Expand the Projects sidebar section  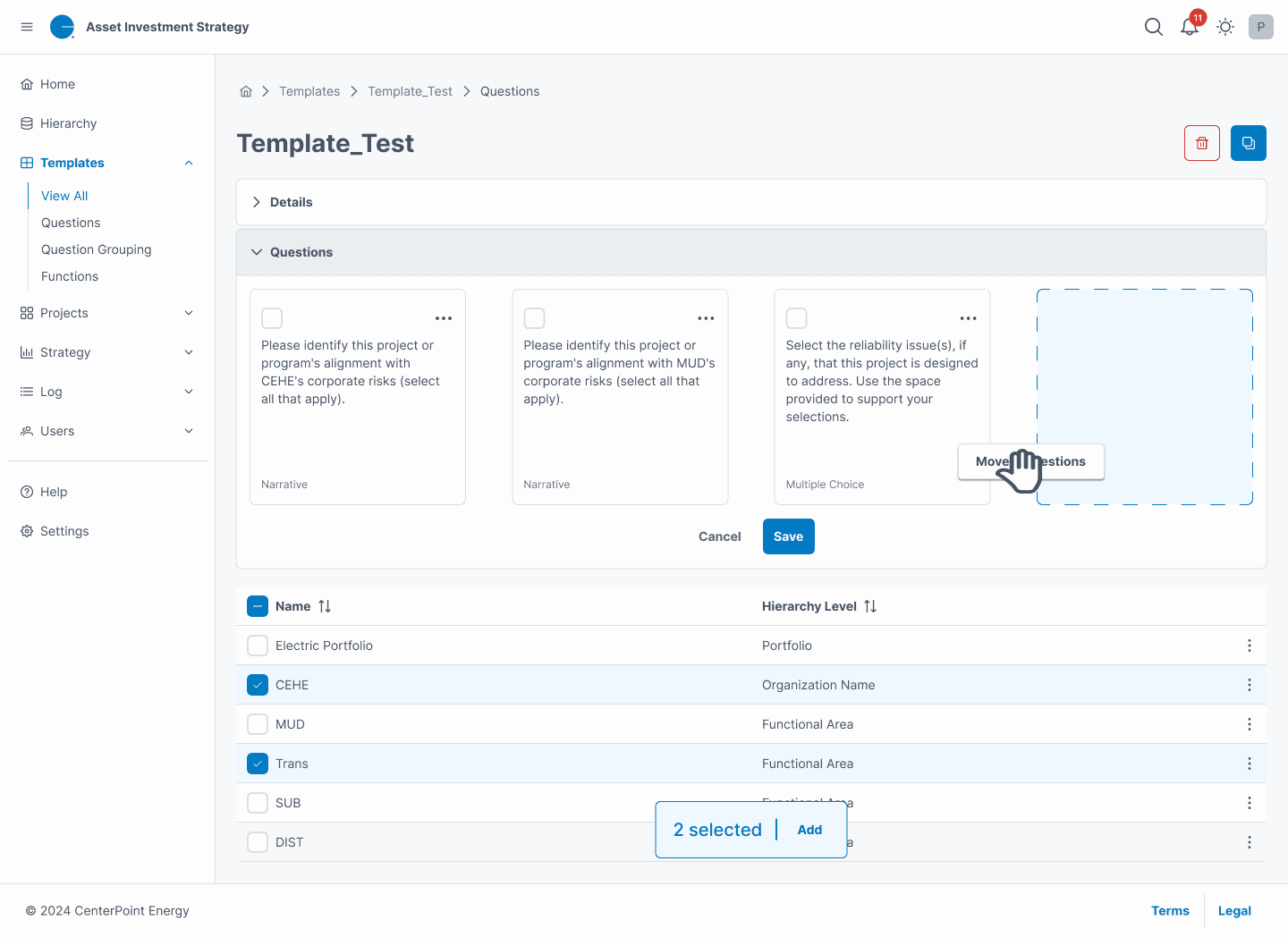point(189,313)
